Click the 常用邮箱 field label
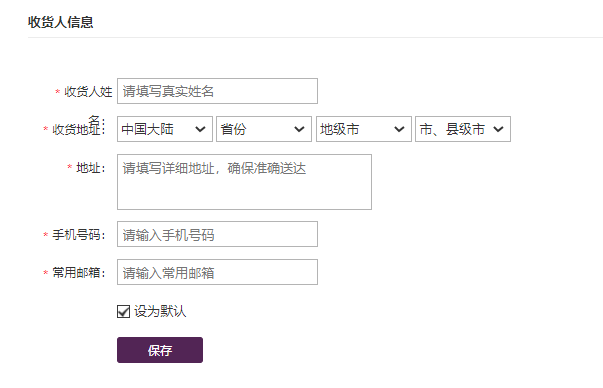Viewport: 603px width, 388px height. 78,273
